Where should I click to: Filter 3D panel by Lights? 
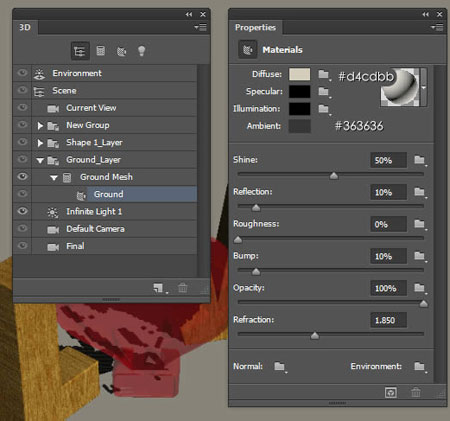[x=142, y=51]
